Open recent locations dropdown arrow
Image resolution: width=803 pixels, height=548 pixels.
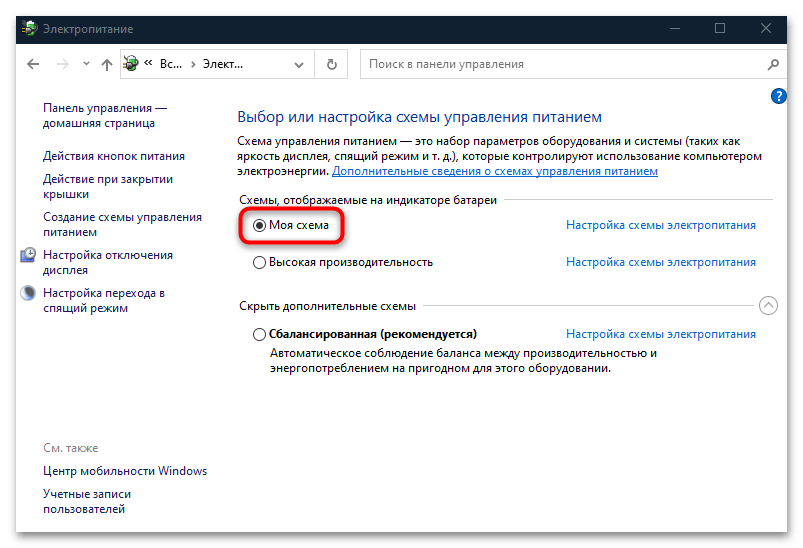tap(85, 65)
